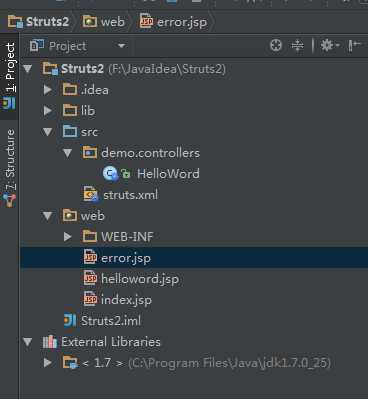Click the Struts2.iml module file icon
The width and height of the screenshot is (368, 399).
click(70, 321)
